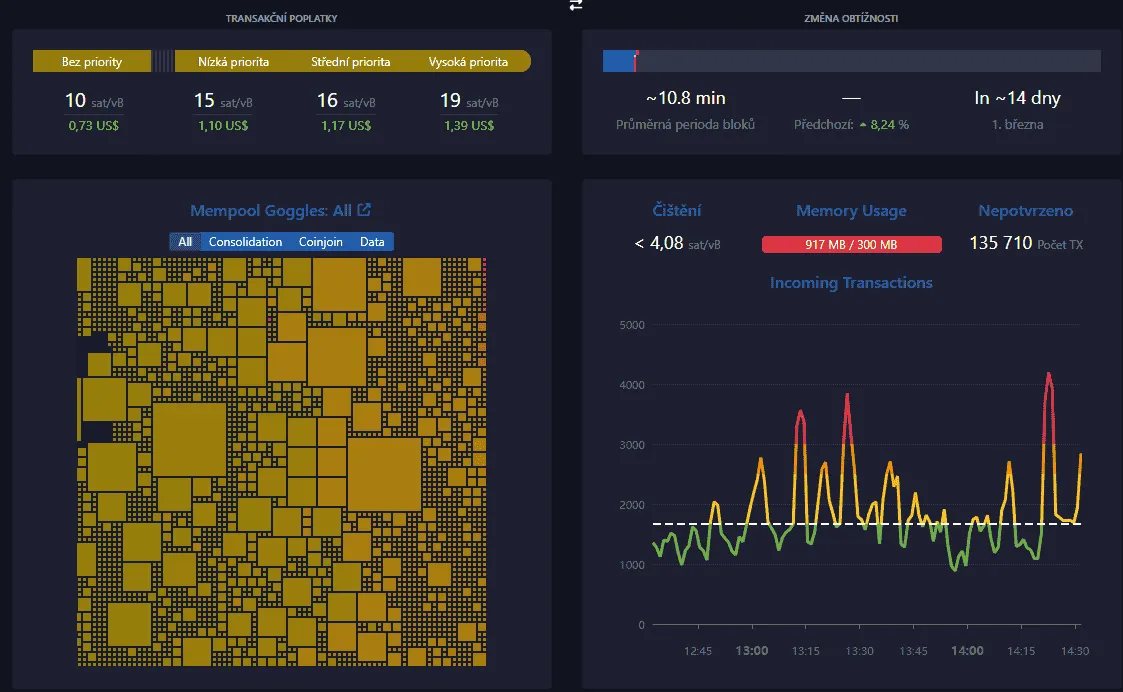Click the Bez priority fee segment
This screenshot has width=1123, height=692.
pyautogui.click(x=92, y=62)
